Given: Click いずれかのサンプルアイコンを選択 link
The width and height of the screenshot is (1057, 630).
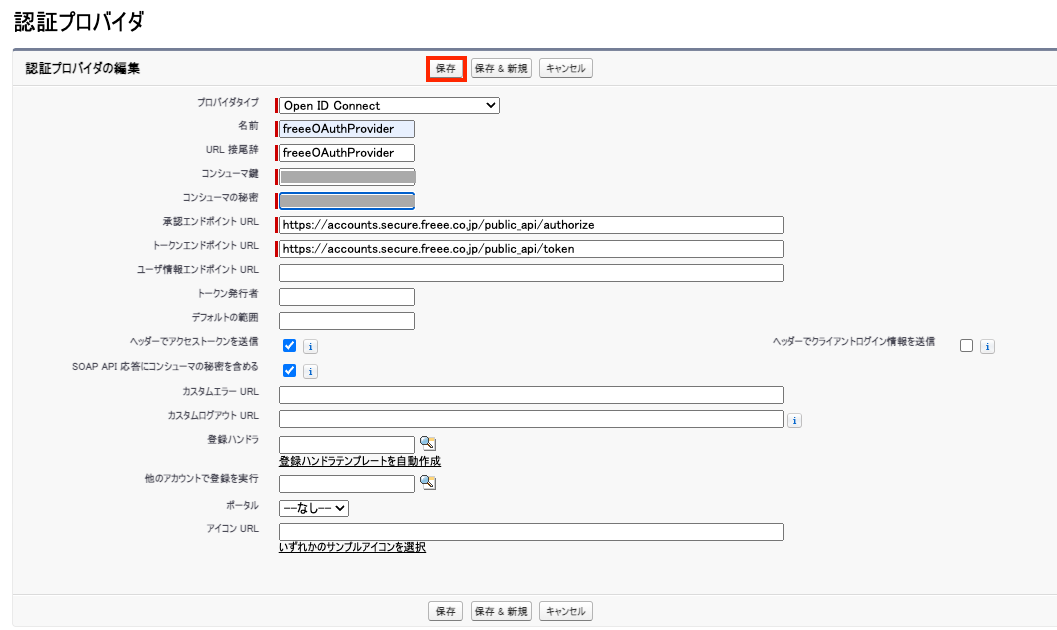Looking at the screenshot, I should tap(352, 547).
